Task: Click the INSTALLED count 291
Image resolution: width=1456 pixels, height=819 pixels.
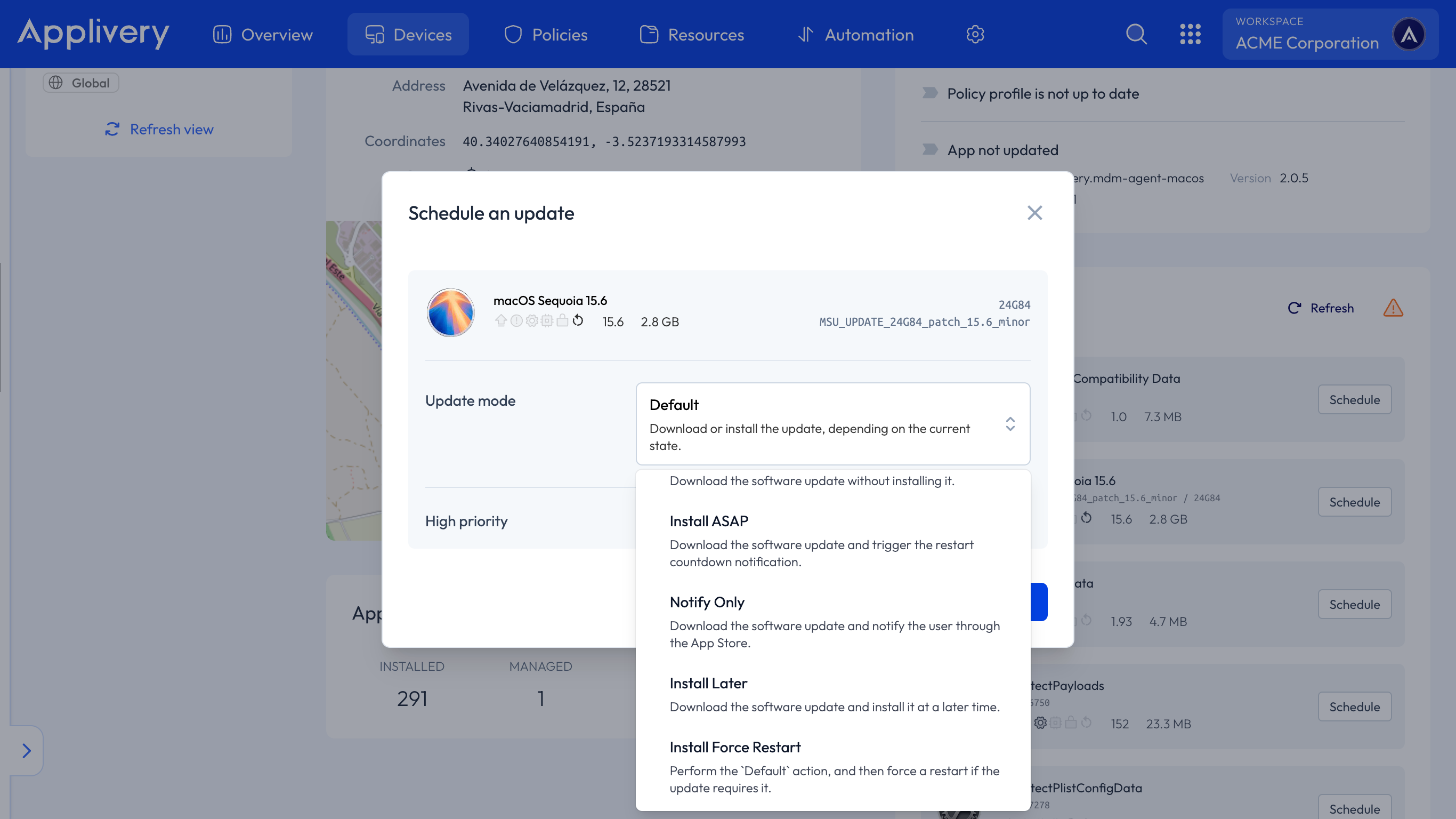Action: [x=412, y=698]
